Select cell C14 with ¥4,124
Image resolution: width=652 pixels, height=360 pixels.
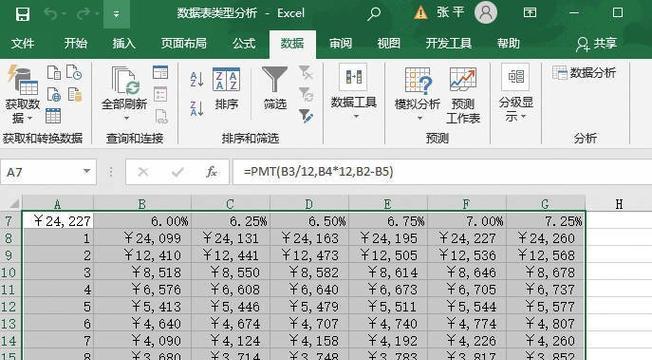pos(230,340)
